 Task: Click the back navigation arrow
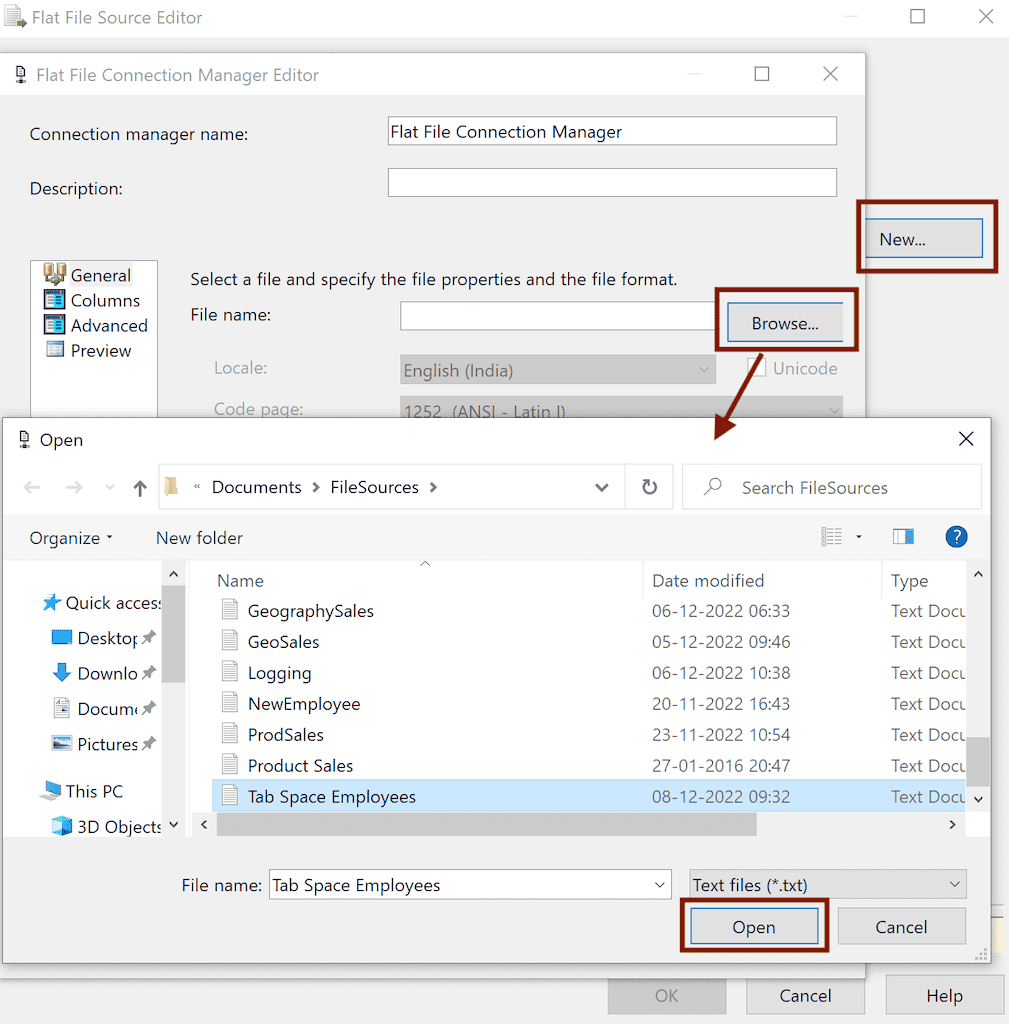pos(31,487)
